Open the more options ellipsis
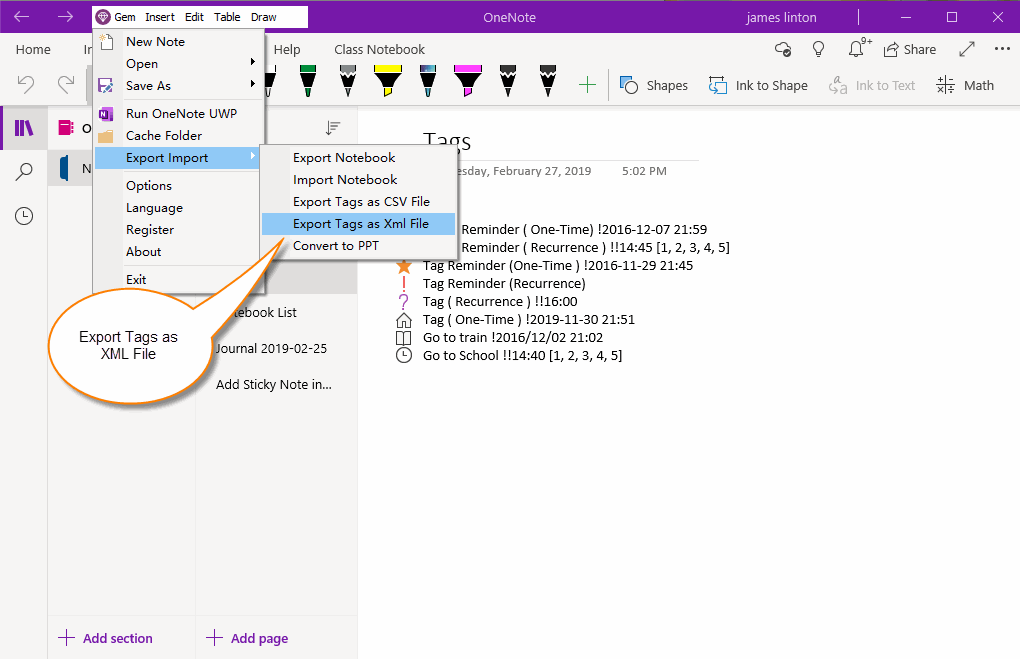 (1002, 49)
